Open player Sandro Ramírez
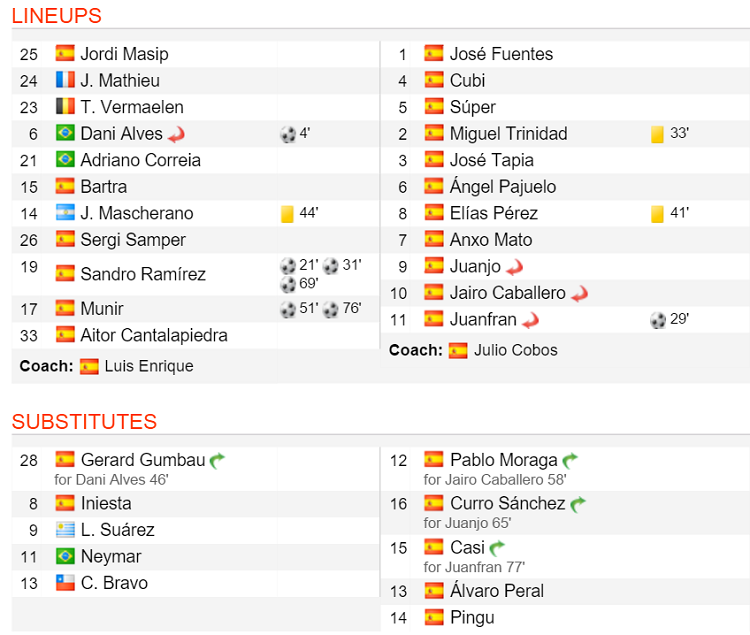This screenshot has height=635, width=750. [x=143, y=274]
